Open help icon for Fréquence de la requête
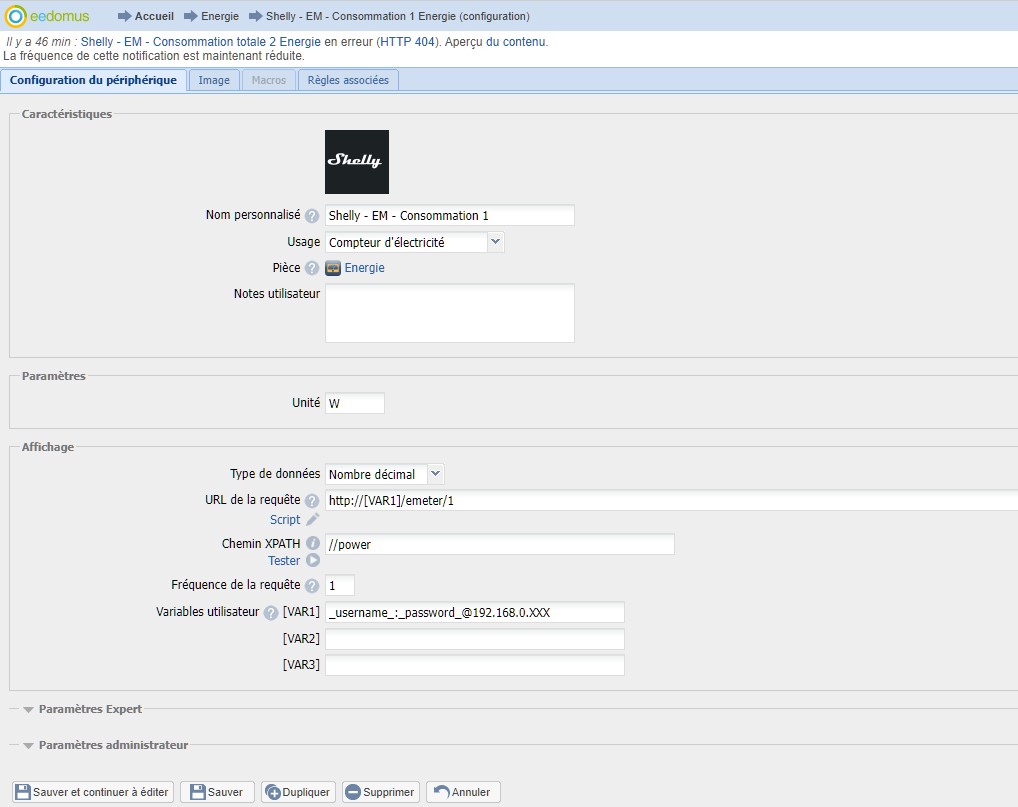This screenshot has width=1018, height=807. (312, 586)
